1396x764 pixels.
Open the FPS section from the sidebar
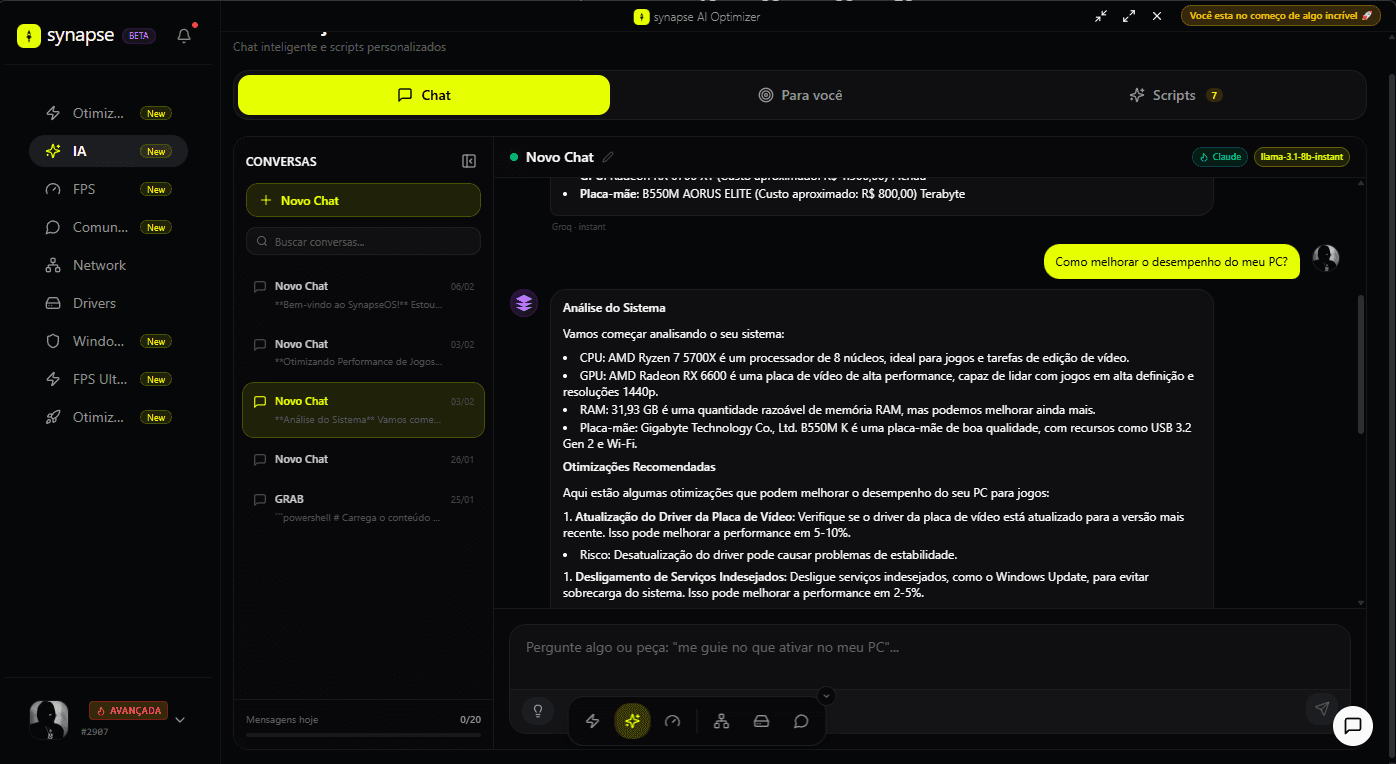pyautogui.click(x=88, y=188)
